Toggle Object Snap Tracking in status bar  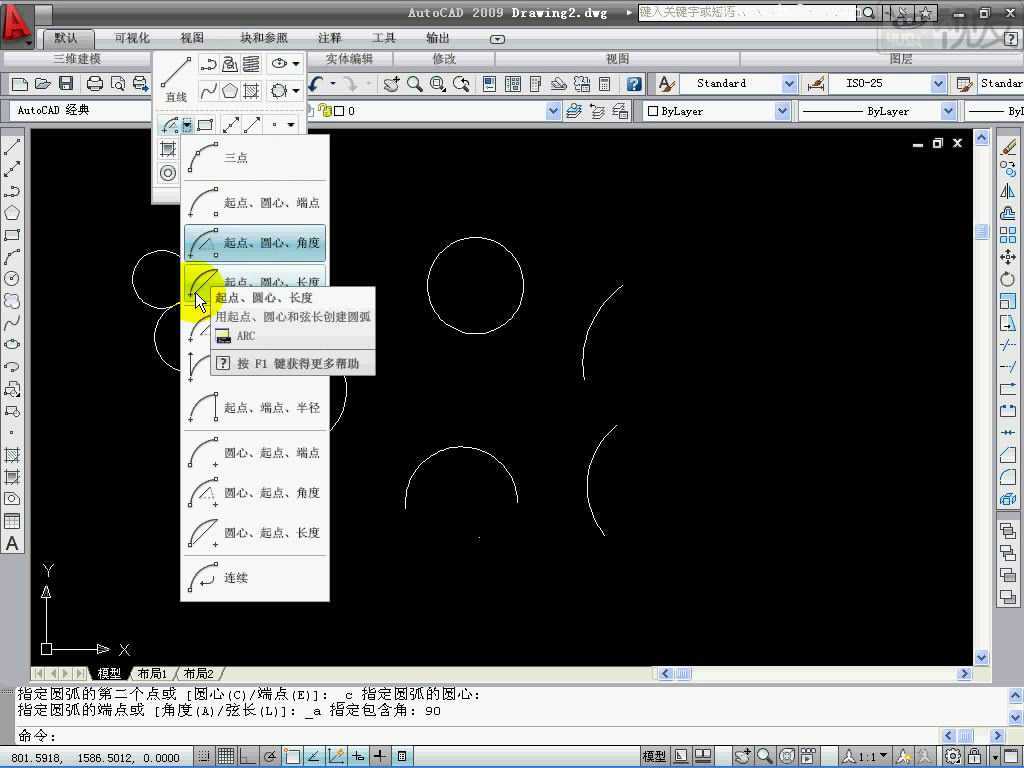(314, 756)
